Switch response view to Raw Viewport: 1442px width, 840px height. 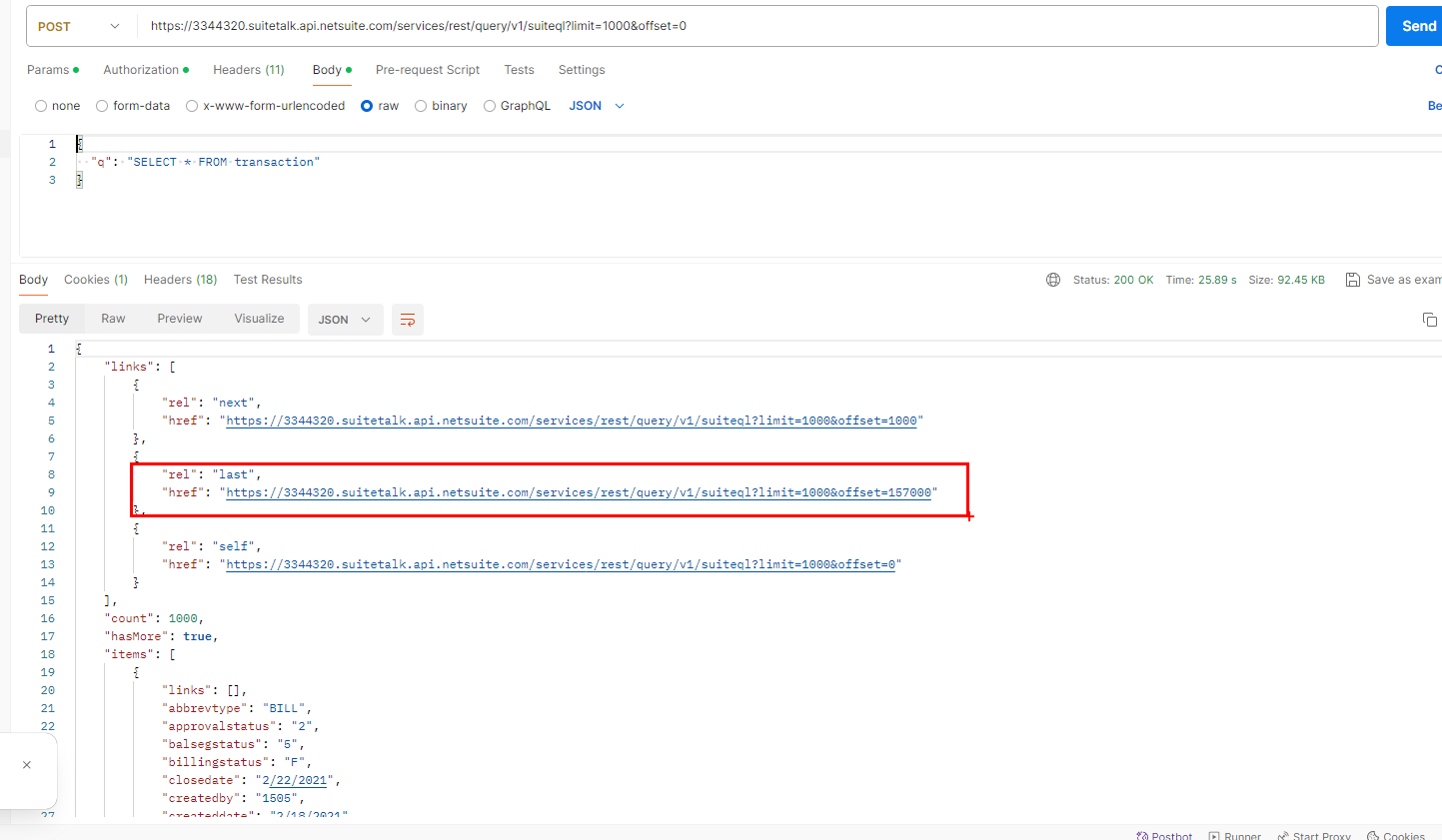click(x=113, y=319)
